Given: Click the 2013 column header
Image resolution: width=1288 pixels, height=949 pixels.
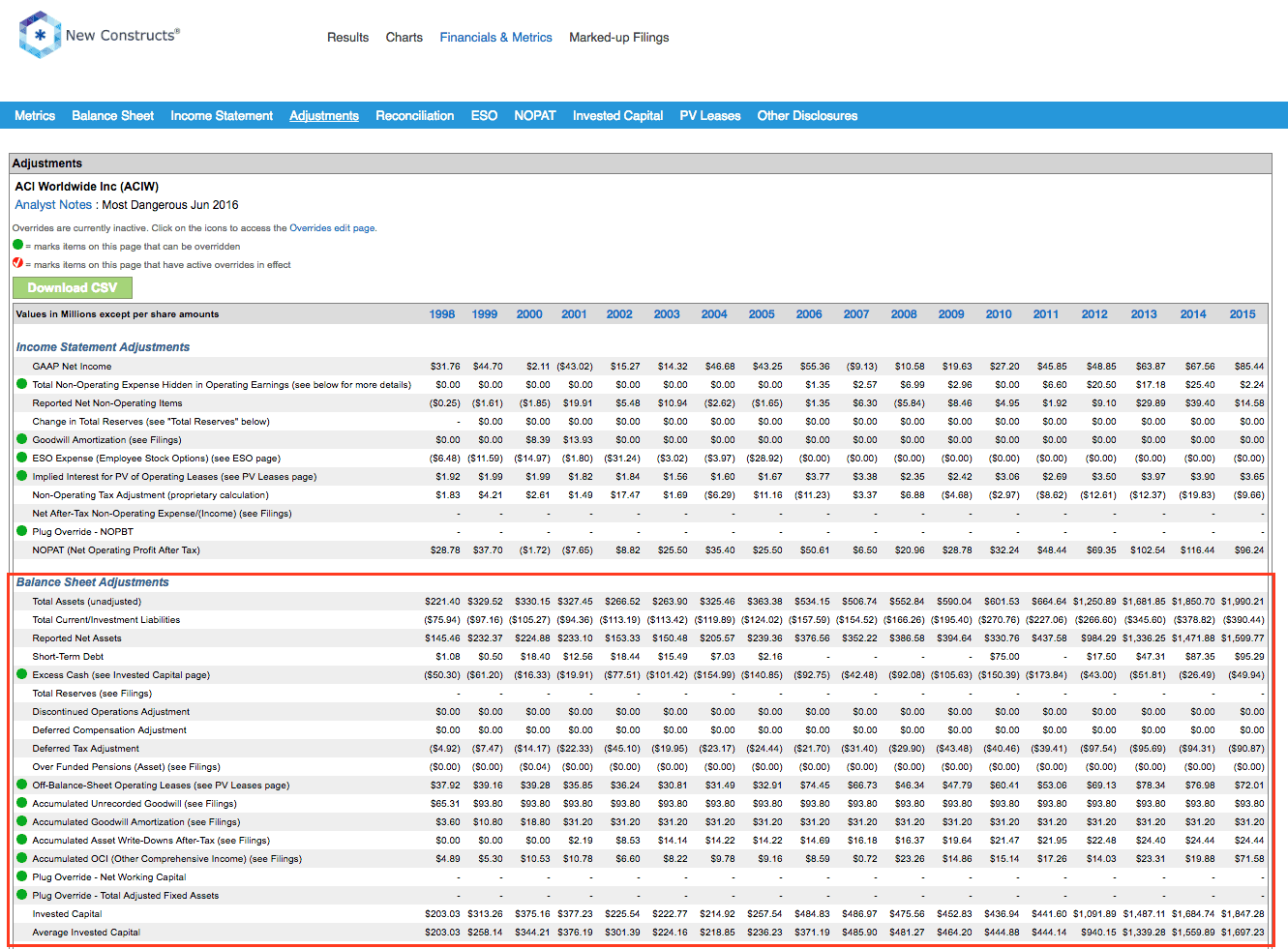Looking at the screenshot, I should [x=1144, y=314].
